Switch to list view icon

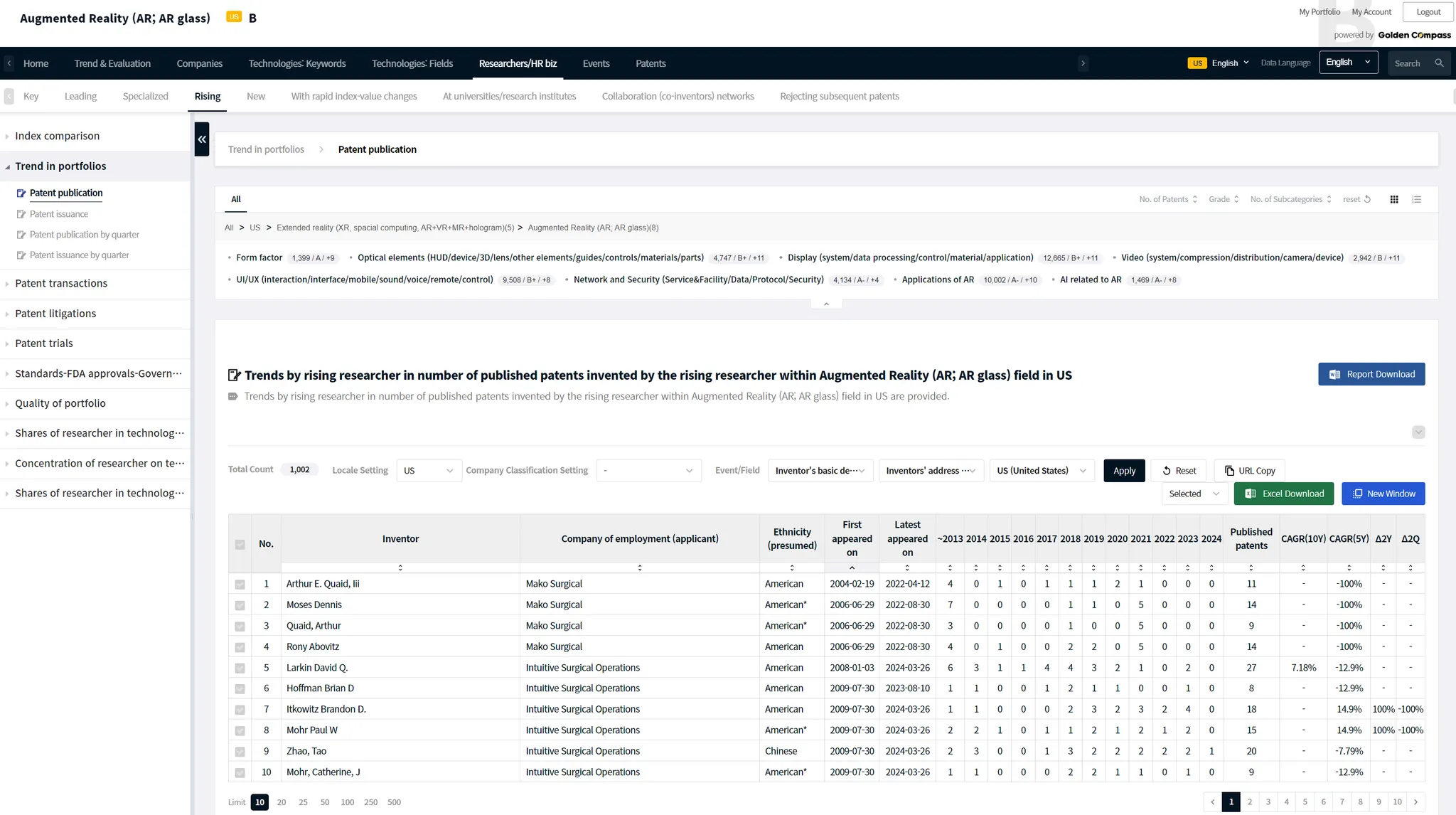1416,200
